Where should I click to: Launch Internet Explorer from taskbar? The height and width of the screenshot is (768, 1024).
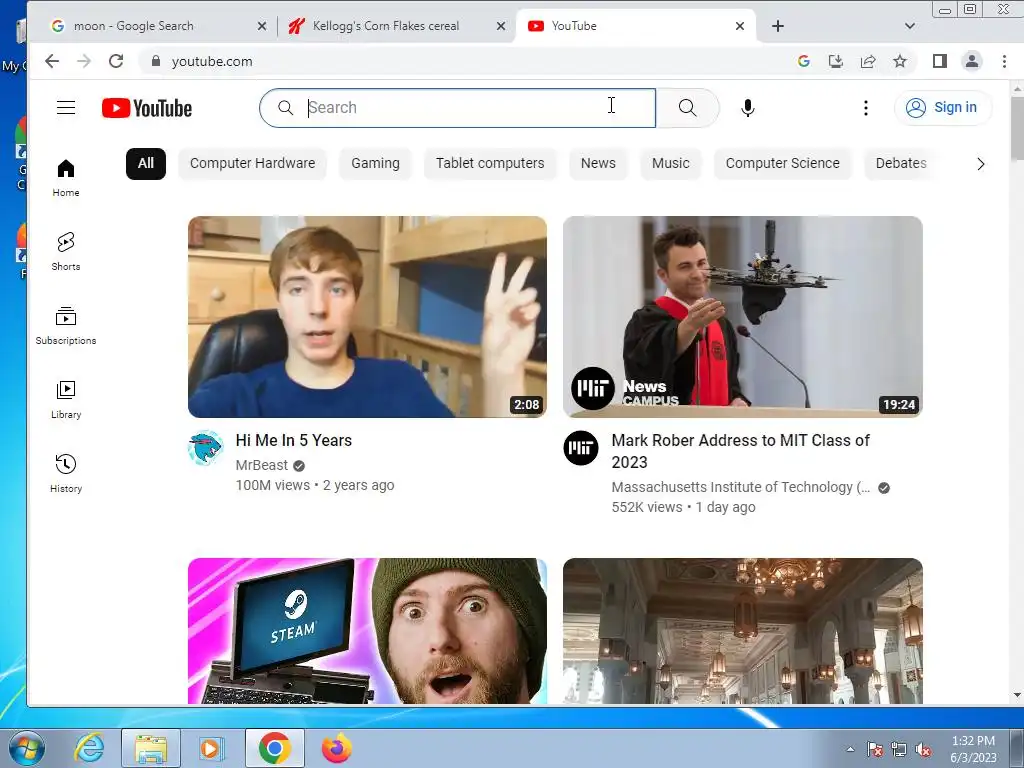tap(89, 748)
